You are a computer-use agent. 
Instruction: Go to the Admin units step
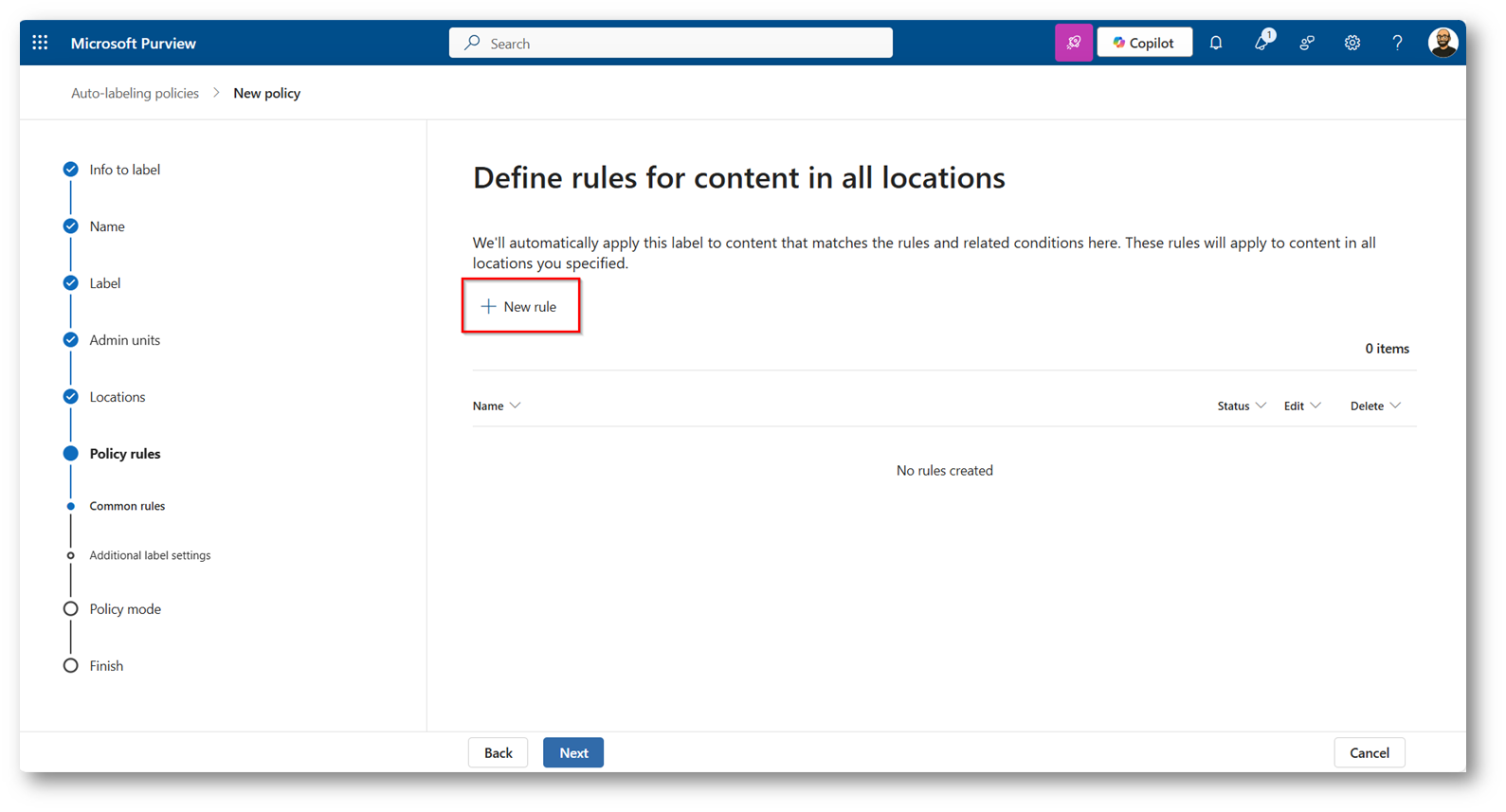pyautogui.click(x=124, y=340)
